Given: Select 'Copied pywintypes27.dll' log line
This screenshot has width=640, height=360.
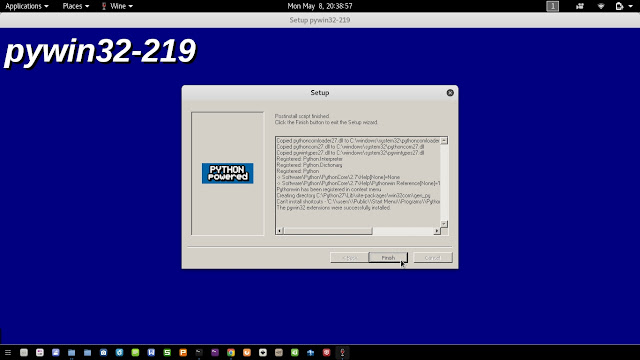Looking at the screenshot, I should click(x=350, y=153).
